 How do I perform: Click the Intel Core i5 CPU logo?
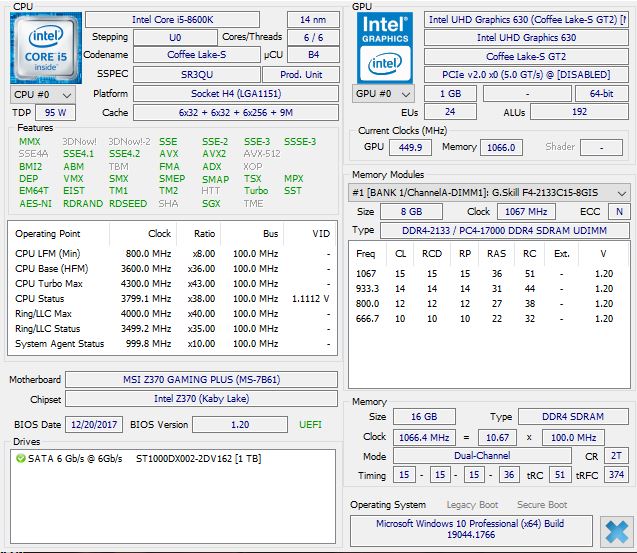click(x=46, y=48)
